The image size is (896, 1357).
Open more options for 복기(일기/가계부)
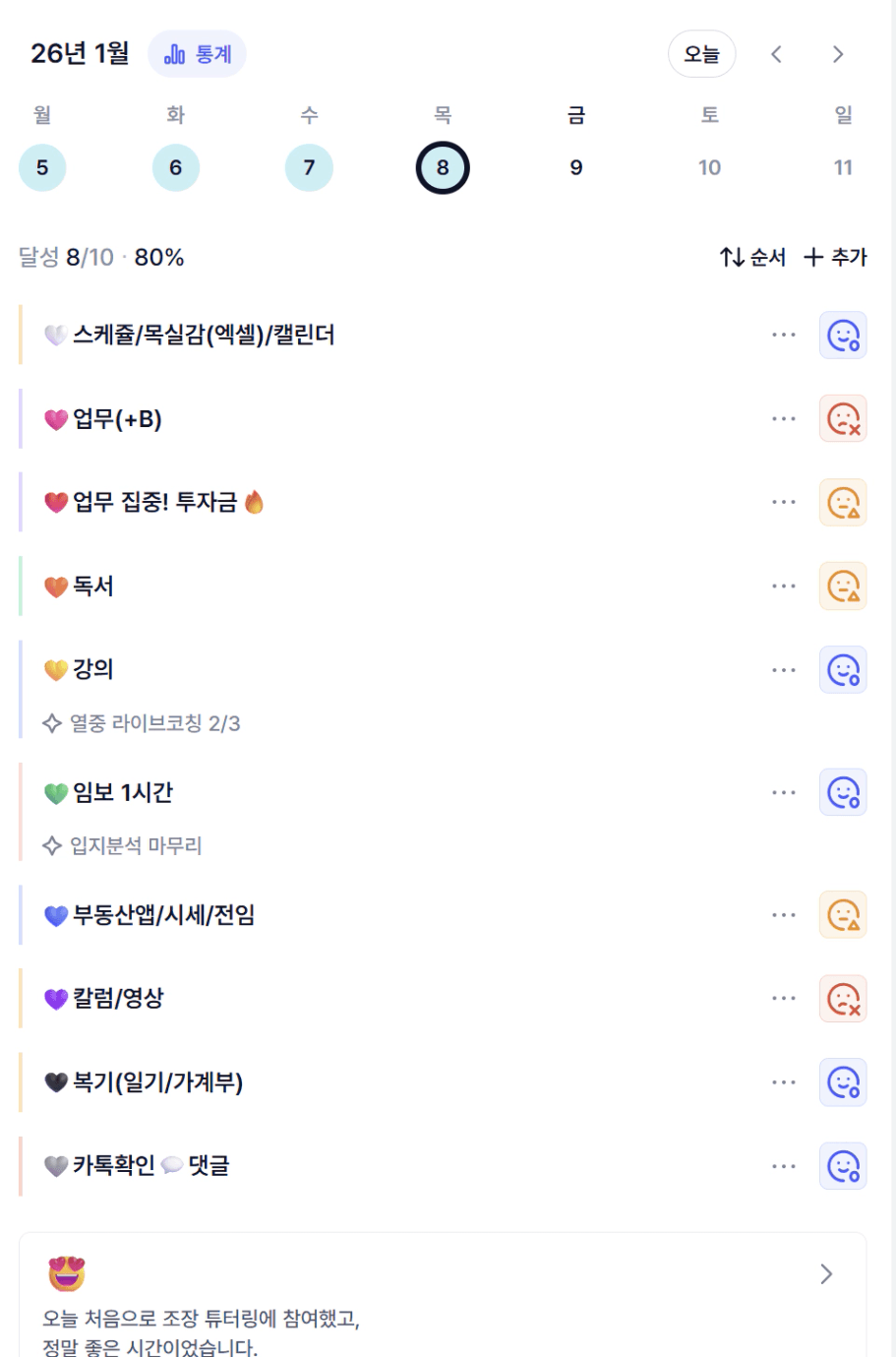coord(784,1082)
